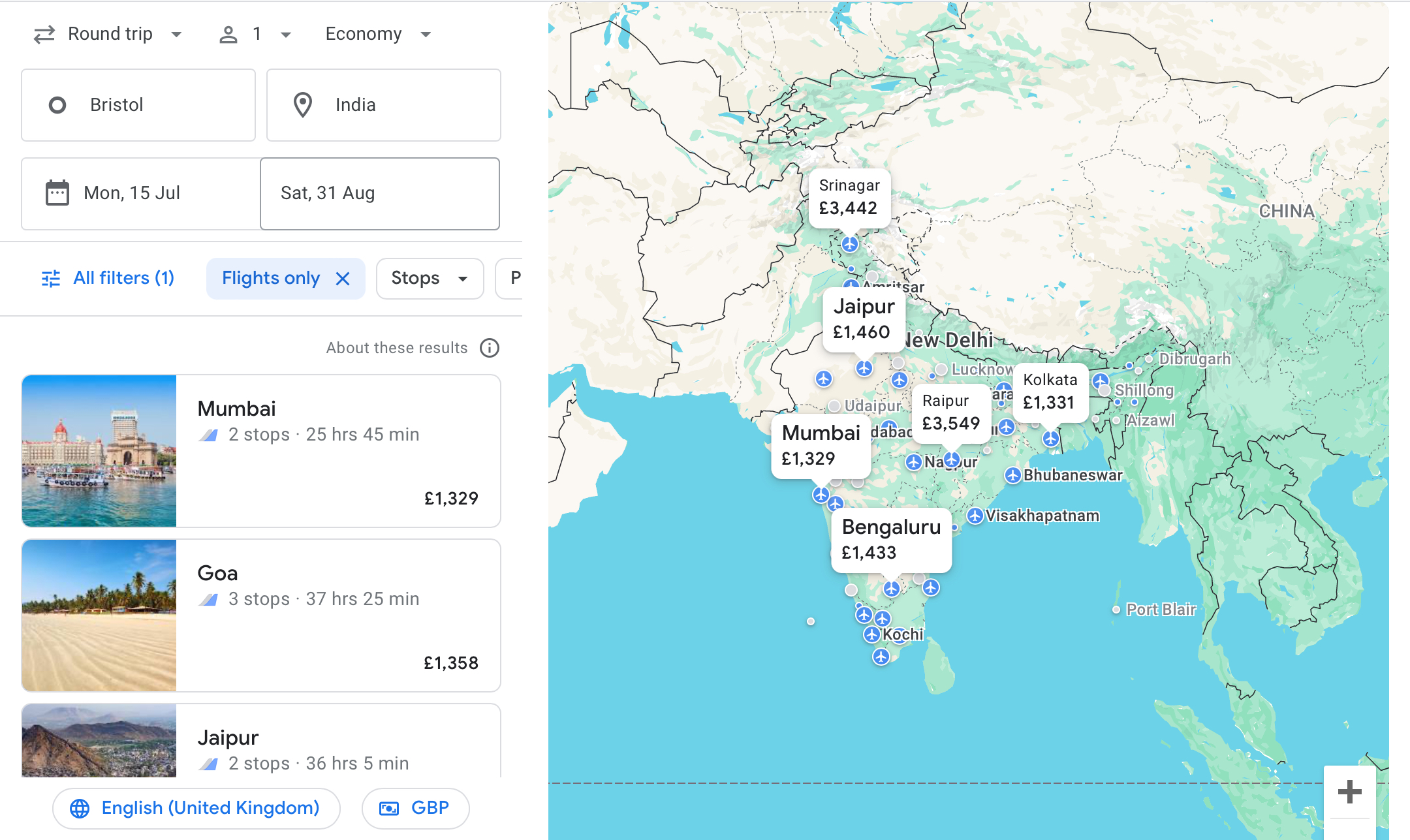Click the calendar icon in departure date field

tap(57, 193)
